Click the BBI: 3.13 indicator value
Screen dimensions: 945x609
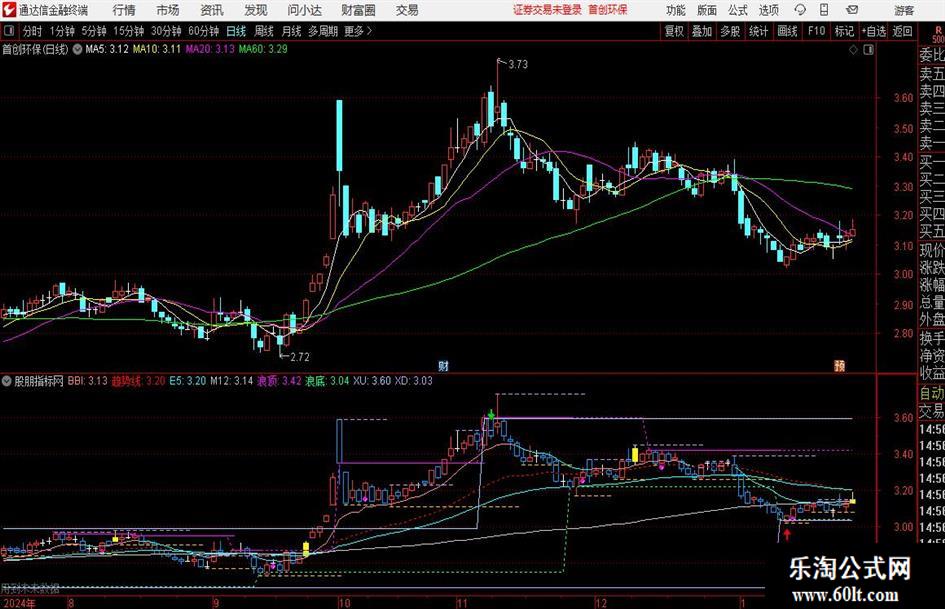pyautogui.click(x=87, y=381)
